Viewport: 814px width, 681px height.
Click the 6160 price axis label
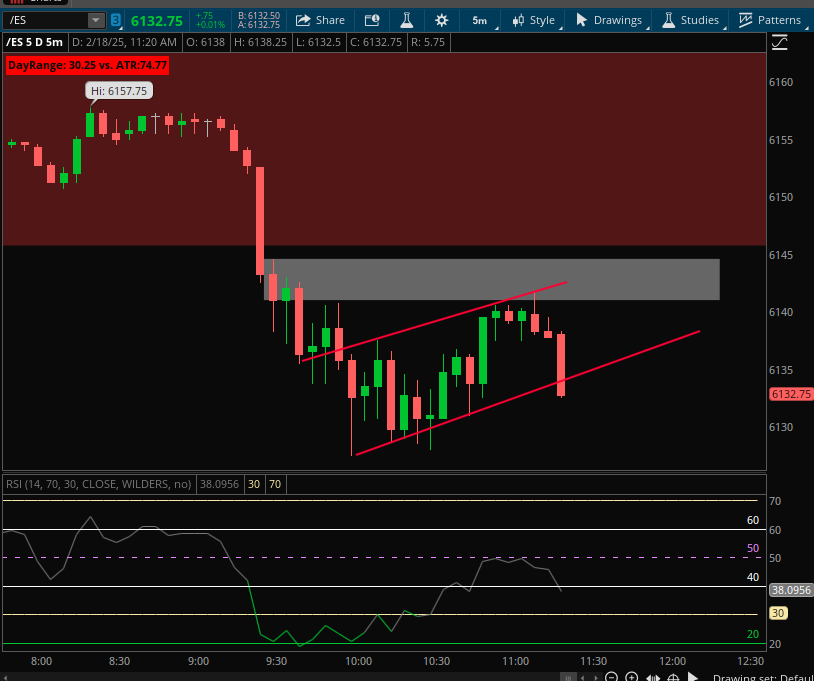point(781,82)
